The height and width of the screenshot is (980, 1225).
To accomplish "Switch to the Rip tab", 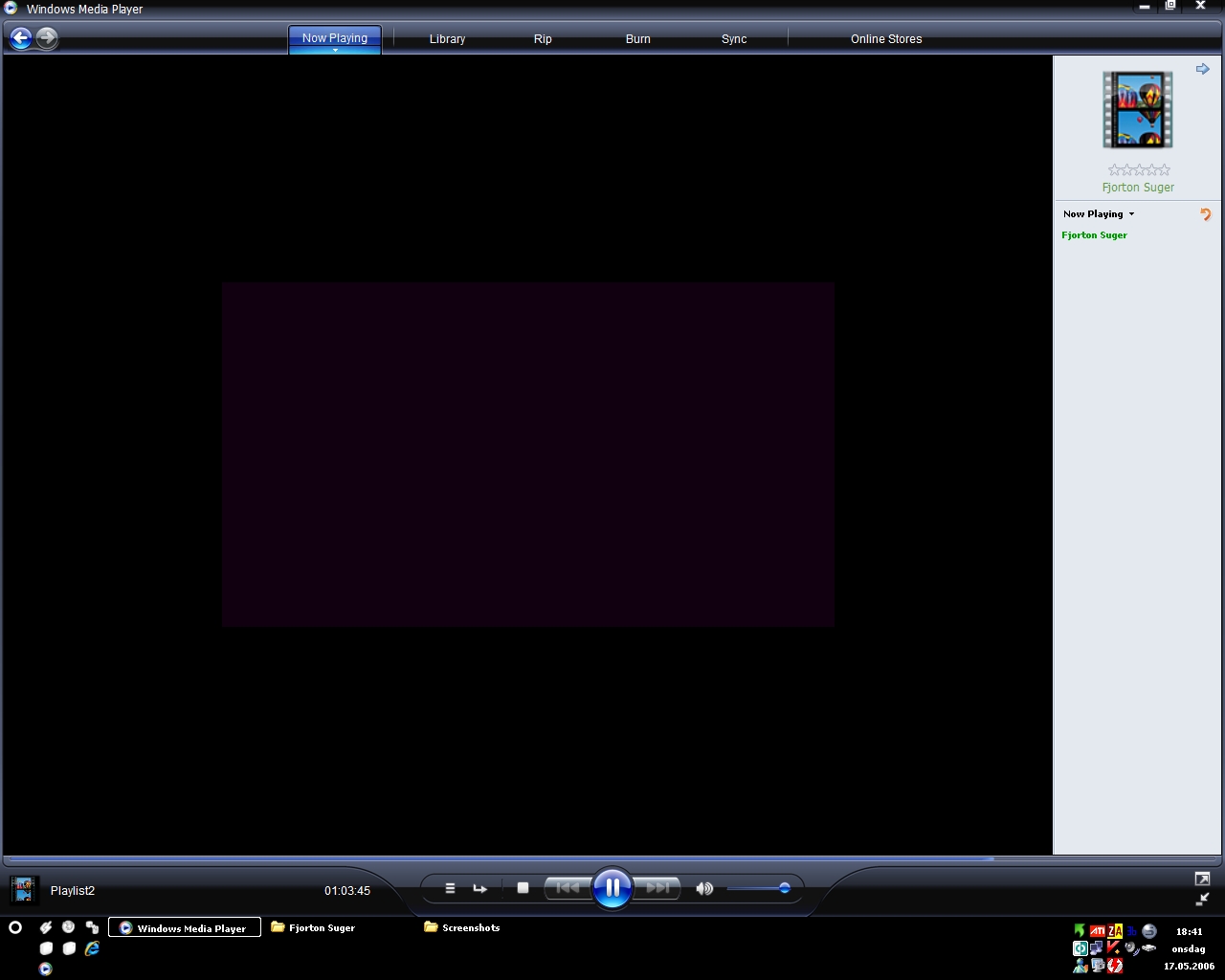I will 543,39.
